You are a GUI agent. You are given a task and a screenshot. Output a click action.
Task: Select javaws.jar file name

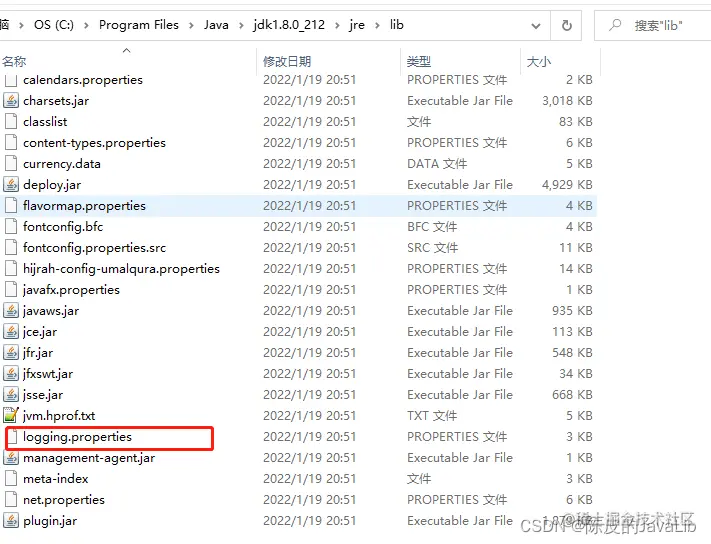point(51,311)
